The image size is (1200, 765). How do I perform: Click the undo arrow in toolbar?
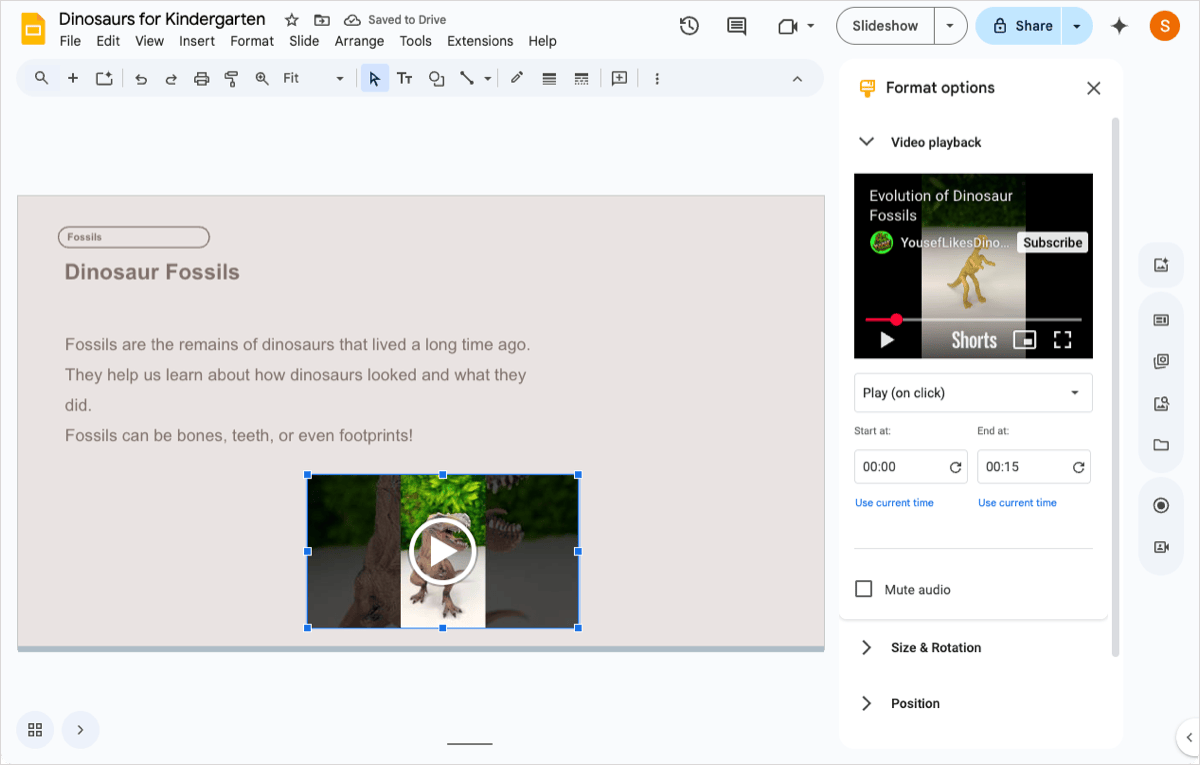point(141,78)
